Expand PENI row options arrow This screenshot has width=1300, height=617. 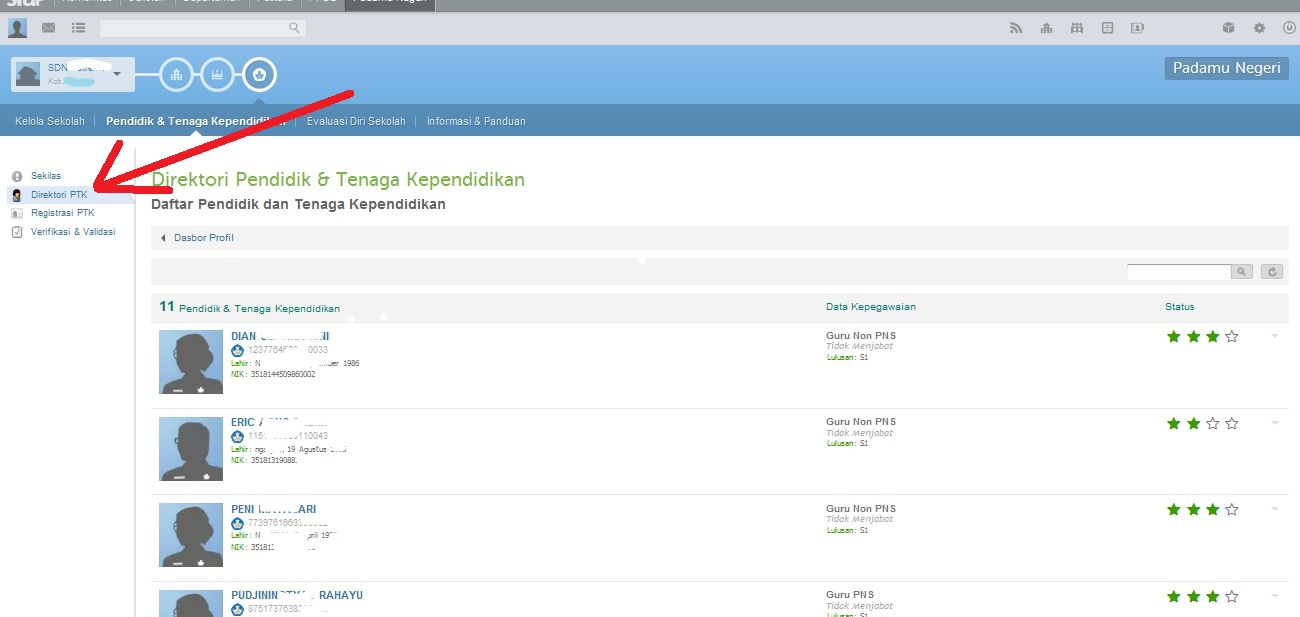1275,509
